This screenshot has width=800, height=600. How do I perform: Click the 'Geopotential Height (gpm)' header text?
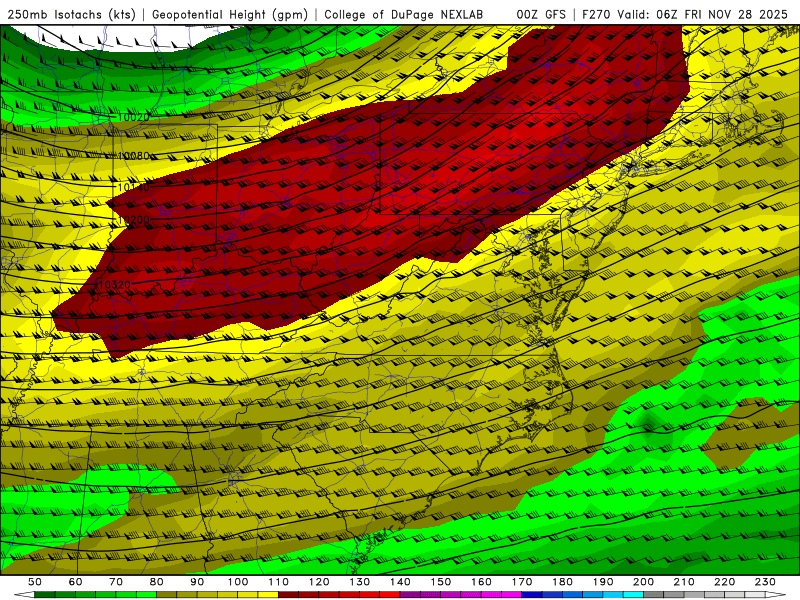230,15
